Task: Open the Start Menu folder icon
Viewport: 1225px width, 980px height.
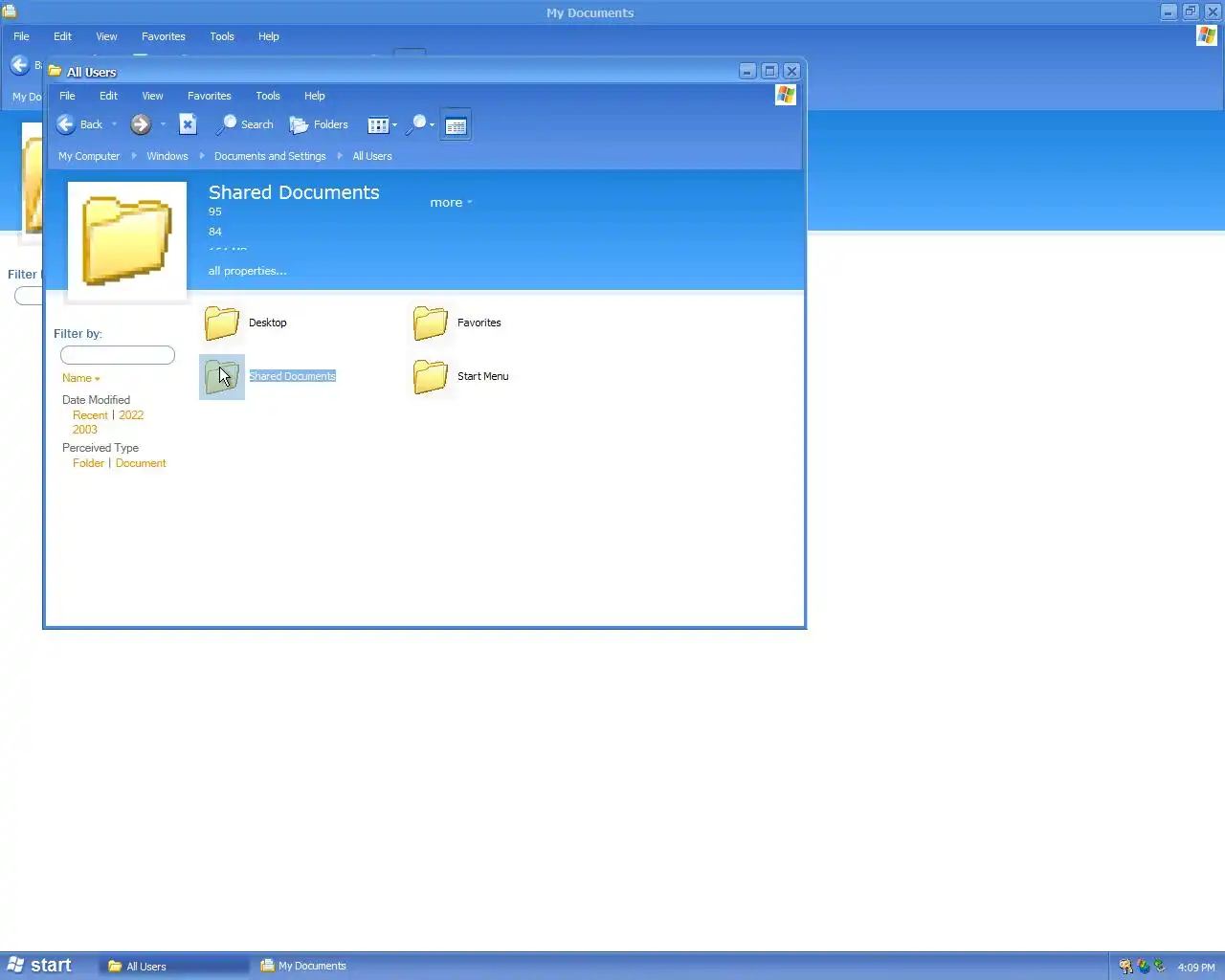Action: pos(431,377)
